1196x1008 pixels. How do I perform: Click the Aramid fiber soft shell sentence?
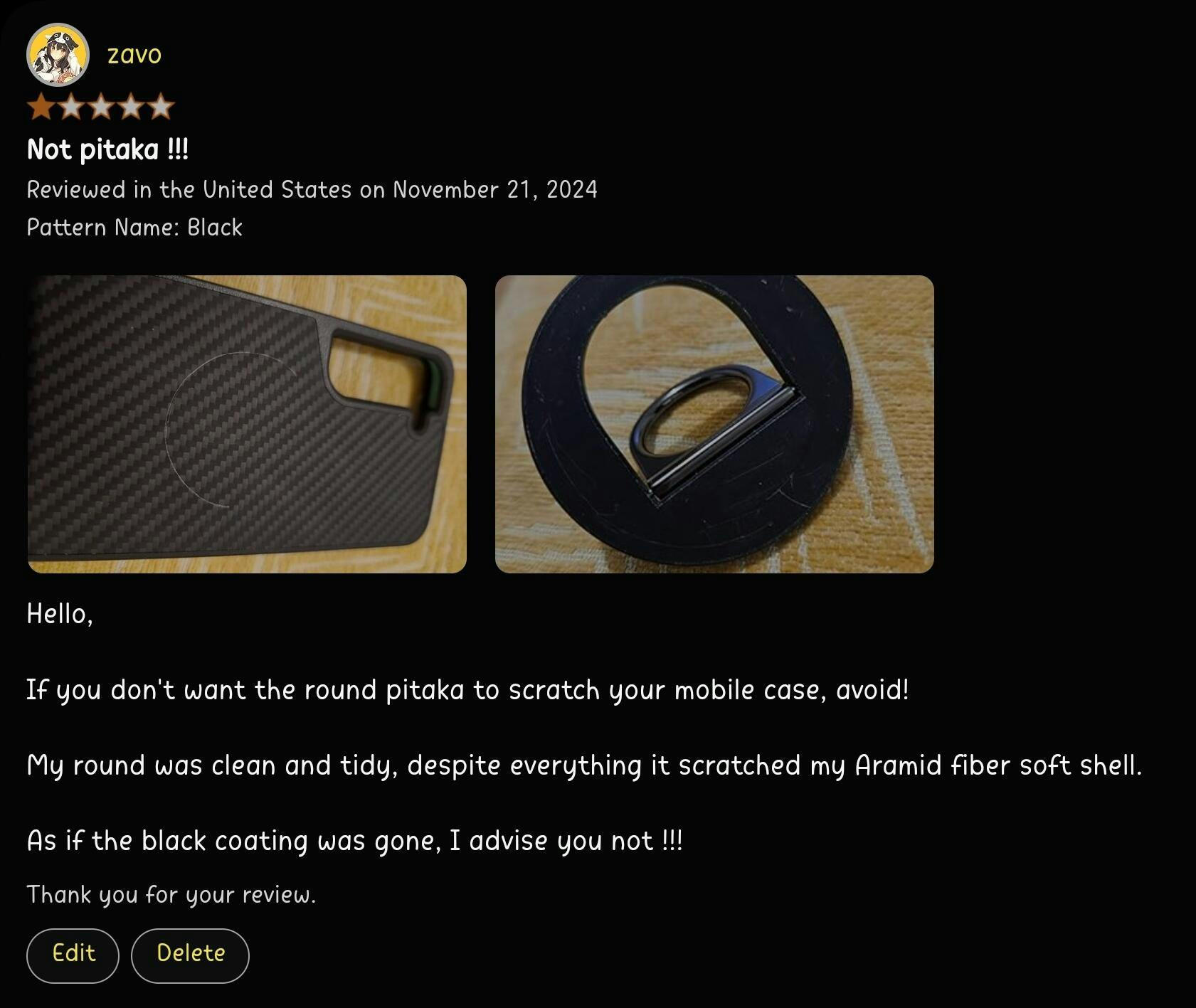pyautogui.click(x=583, y=765)
